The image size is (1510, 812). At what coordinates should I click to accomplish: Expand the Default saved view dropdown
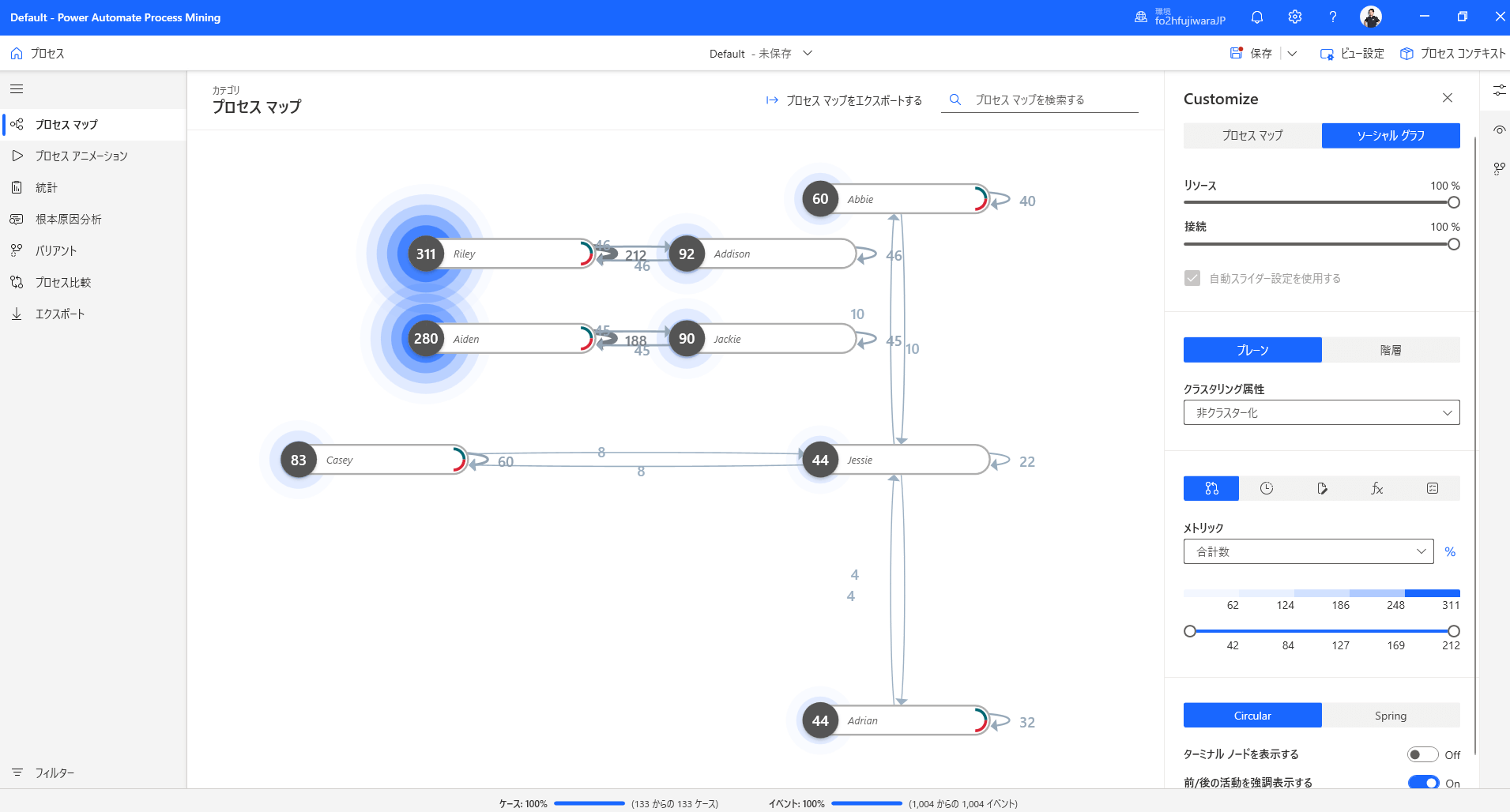tap(808, 53)
